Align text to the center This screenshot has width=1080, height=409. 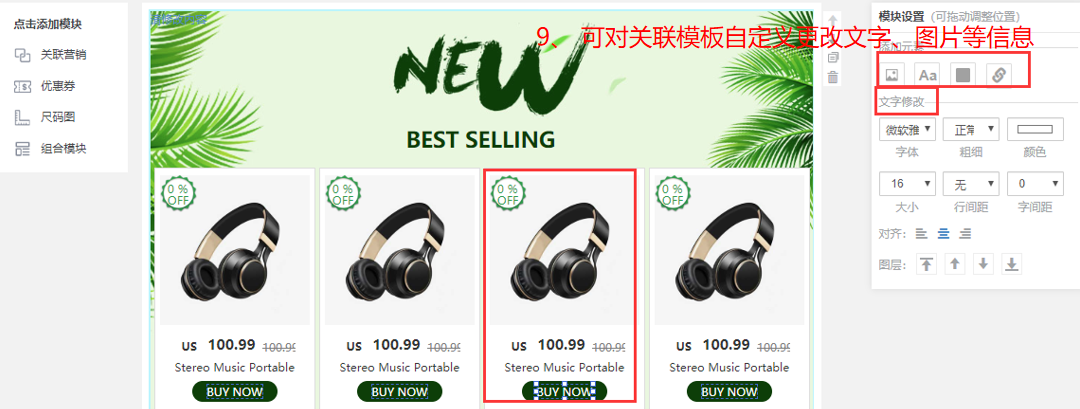(944, 234)
